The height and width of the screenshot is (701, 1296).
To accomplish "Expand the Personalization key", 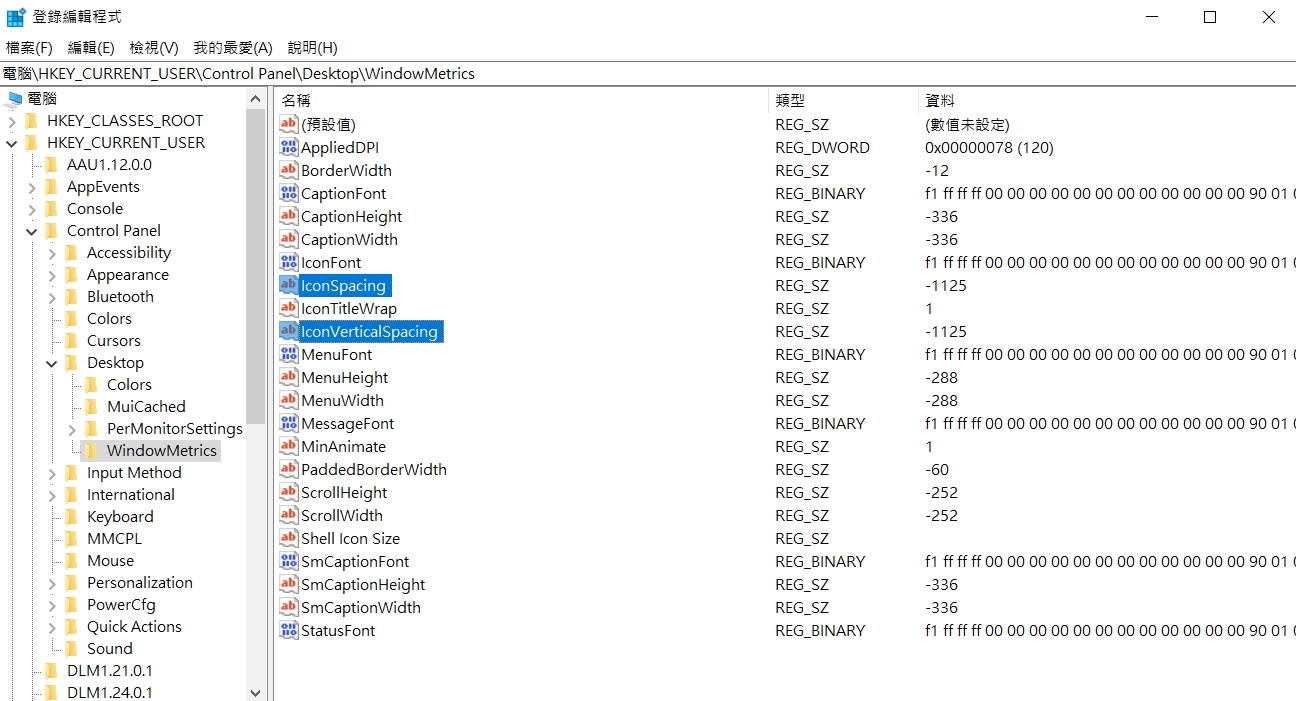I will [x=52, y=583].
